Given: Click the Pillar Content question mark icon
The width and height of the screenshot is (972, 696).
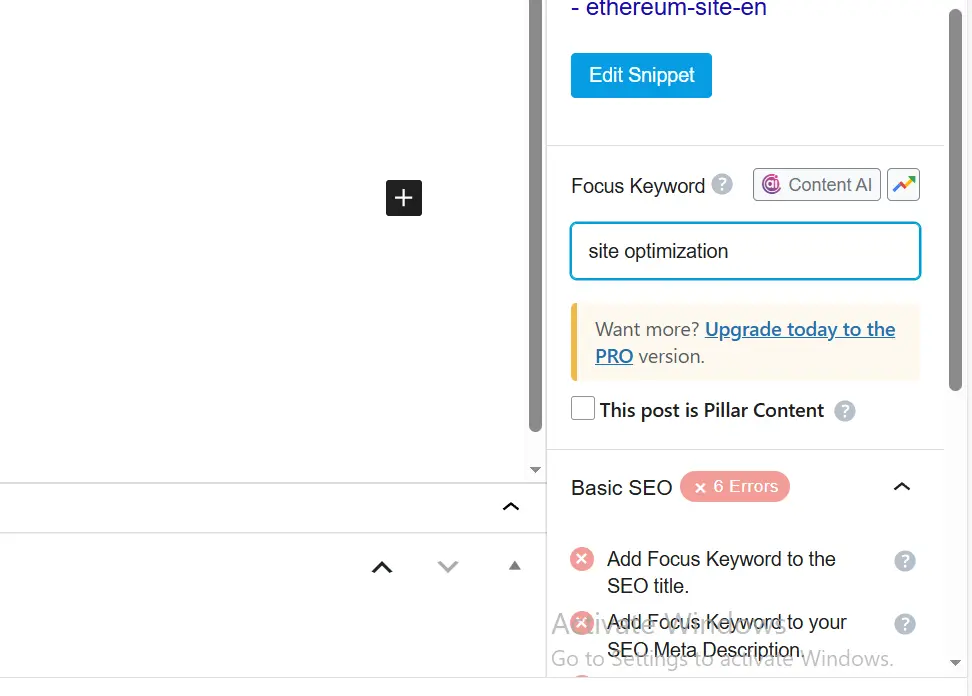Looking at the screenshot, I should pos(844,410).
